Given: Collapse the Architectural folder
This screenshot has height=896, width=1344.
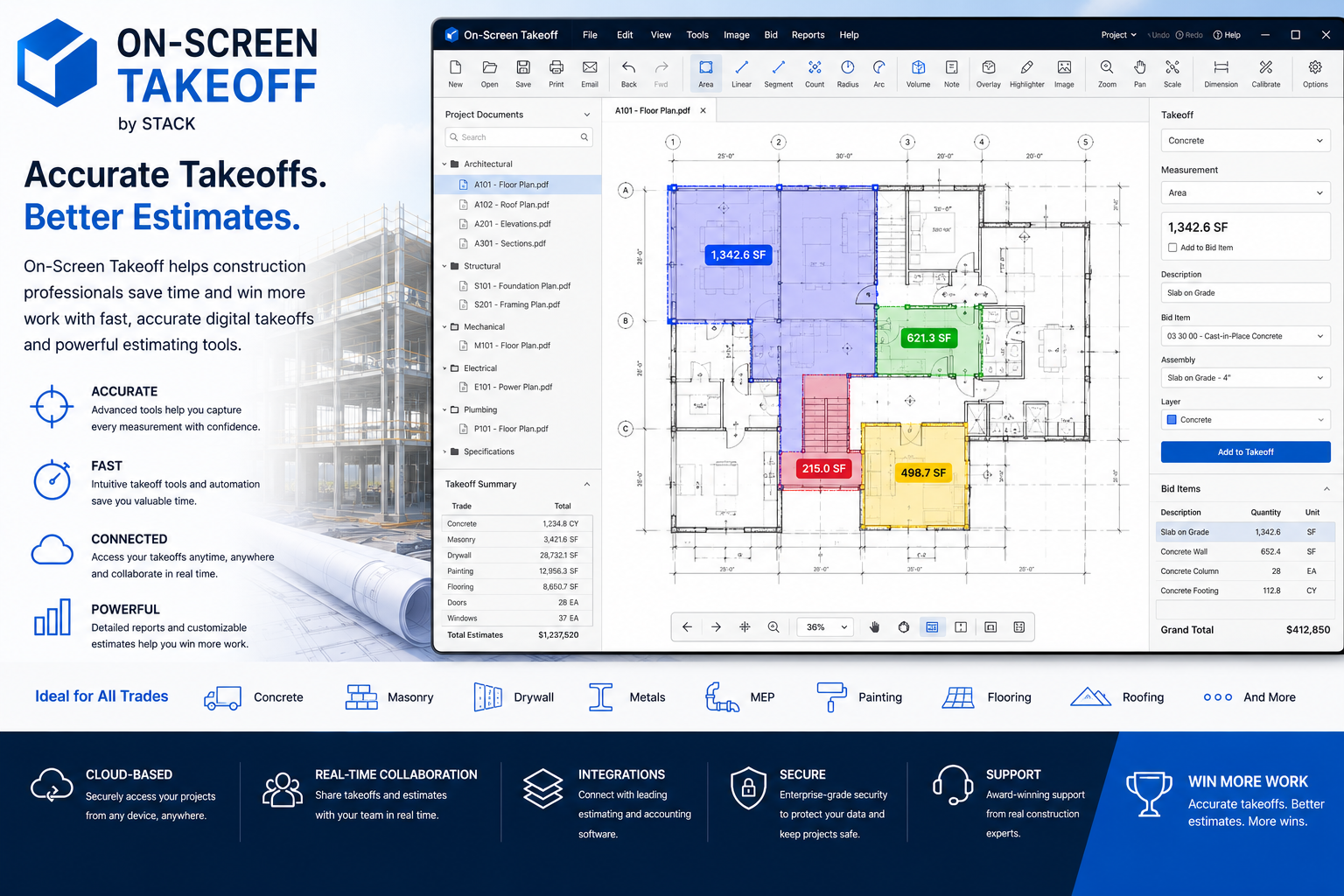Looking at the screenshot, I should point(444,164).
